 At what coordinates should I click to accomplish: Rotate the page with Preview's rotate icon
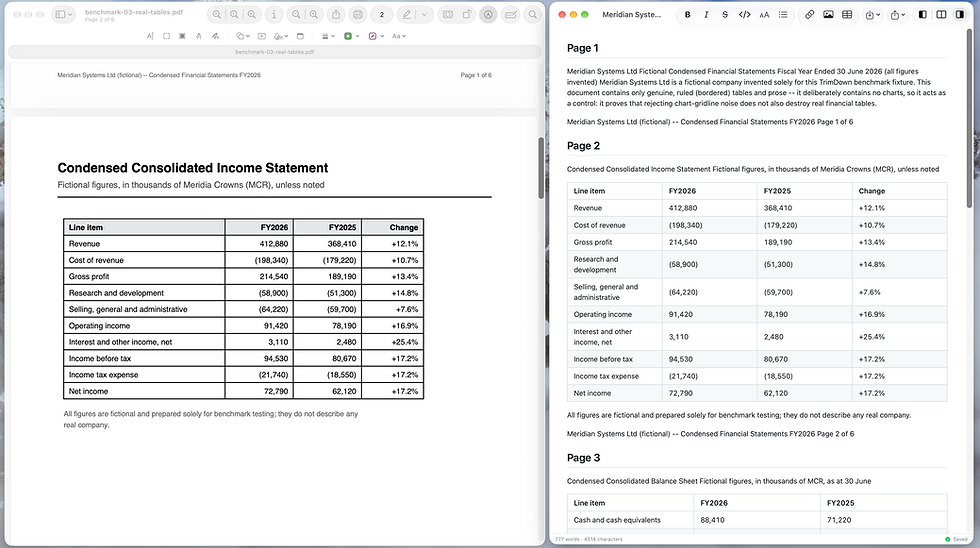467,14
